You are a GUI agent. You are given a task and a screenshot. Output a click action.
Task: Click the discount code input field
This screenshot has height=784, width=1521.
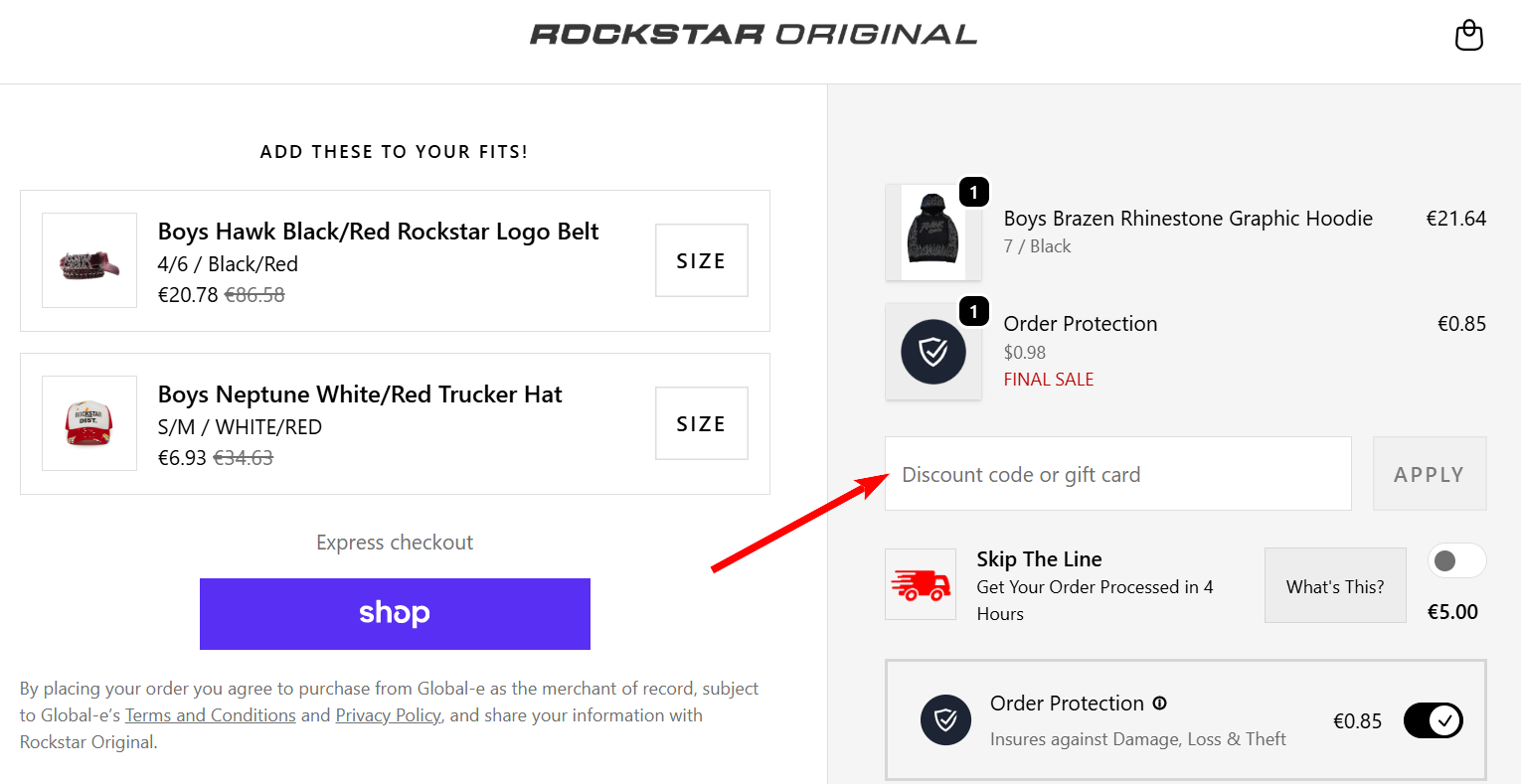point(1117,474)
